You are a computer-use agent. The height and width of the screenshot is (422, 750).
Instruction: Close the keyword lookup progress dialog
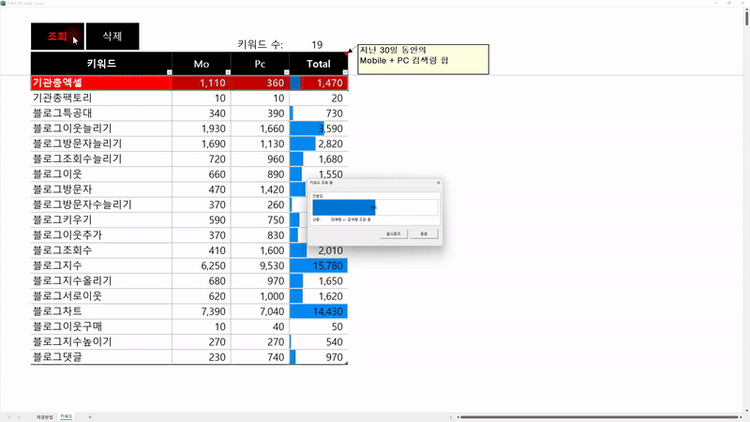438,183
